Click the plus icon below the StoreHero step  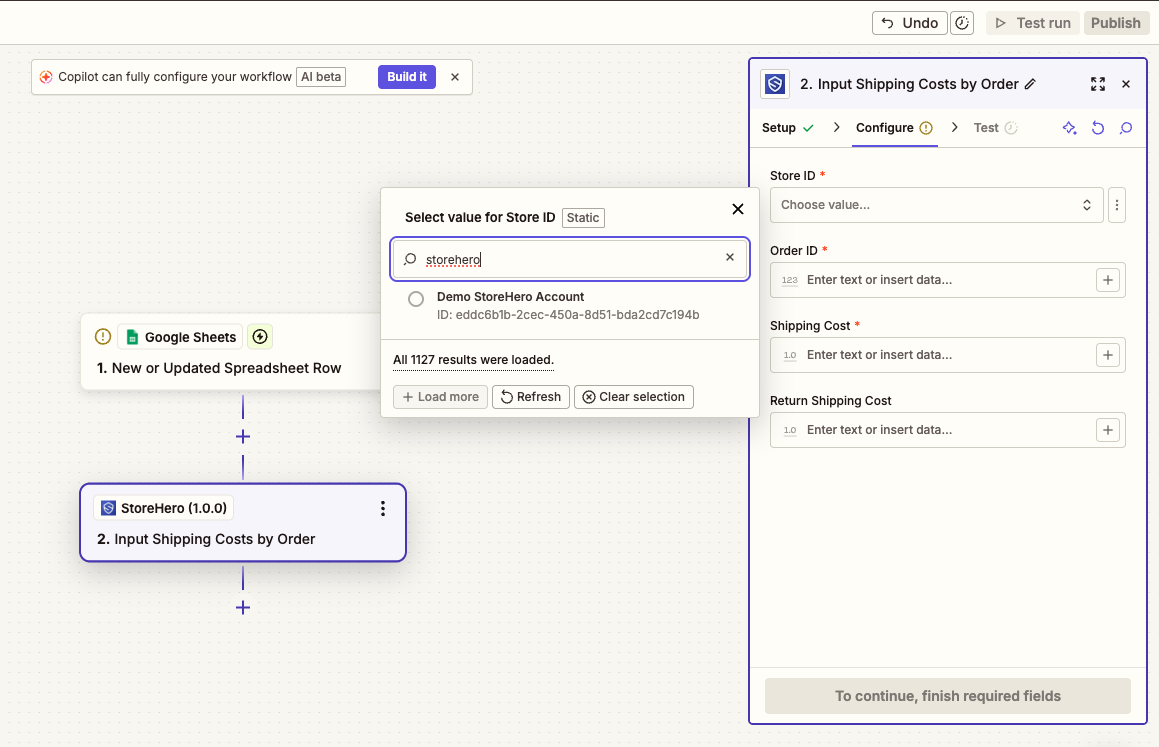pyautogui.click(x=243, y=608)
